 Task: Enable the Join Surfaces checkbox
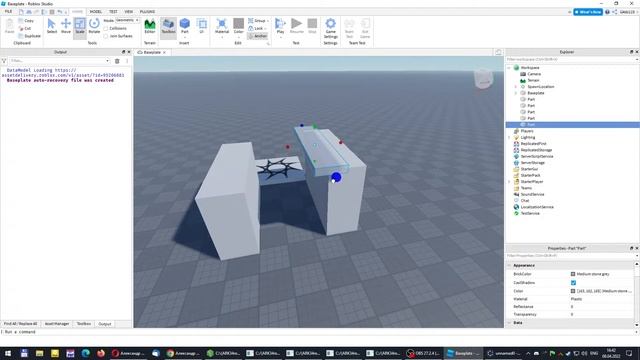point(106,36)
